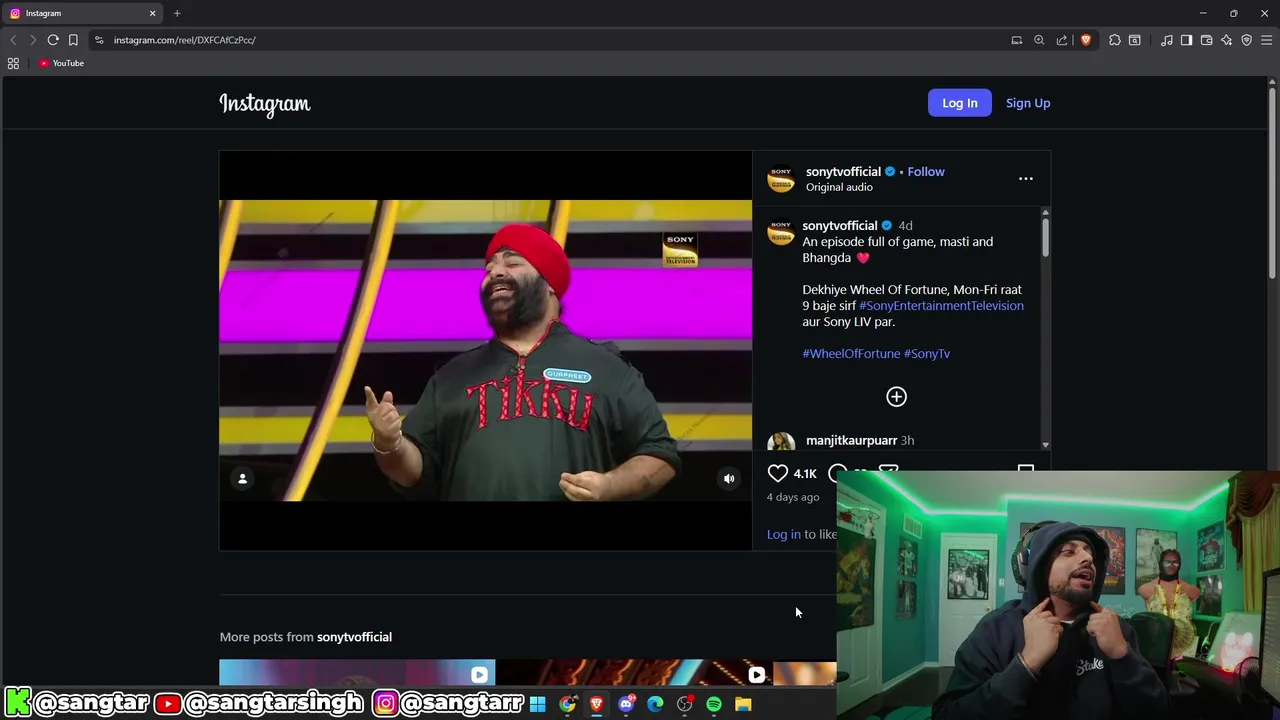This screenshot has height=720, width=1280.
Task: Open Brave VPN shield icon
Action: [1247, 40]
